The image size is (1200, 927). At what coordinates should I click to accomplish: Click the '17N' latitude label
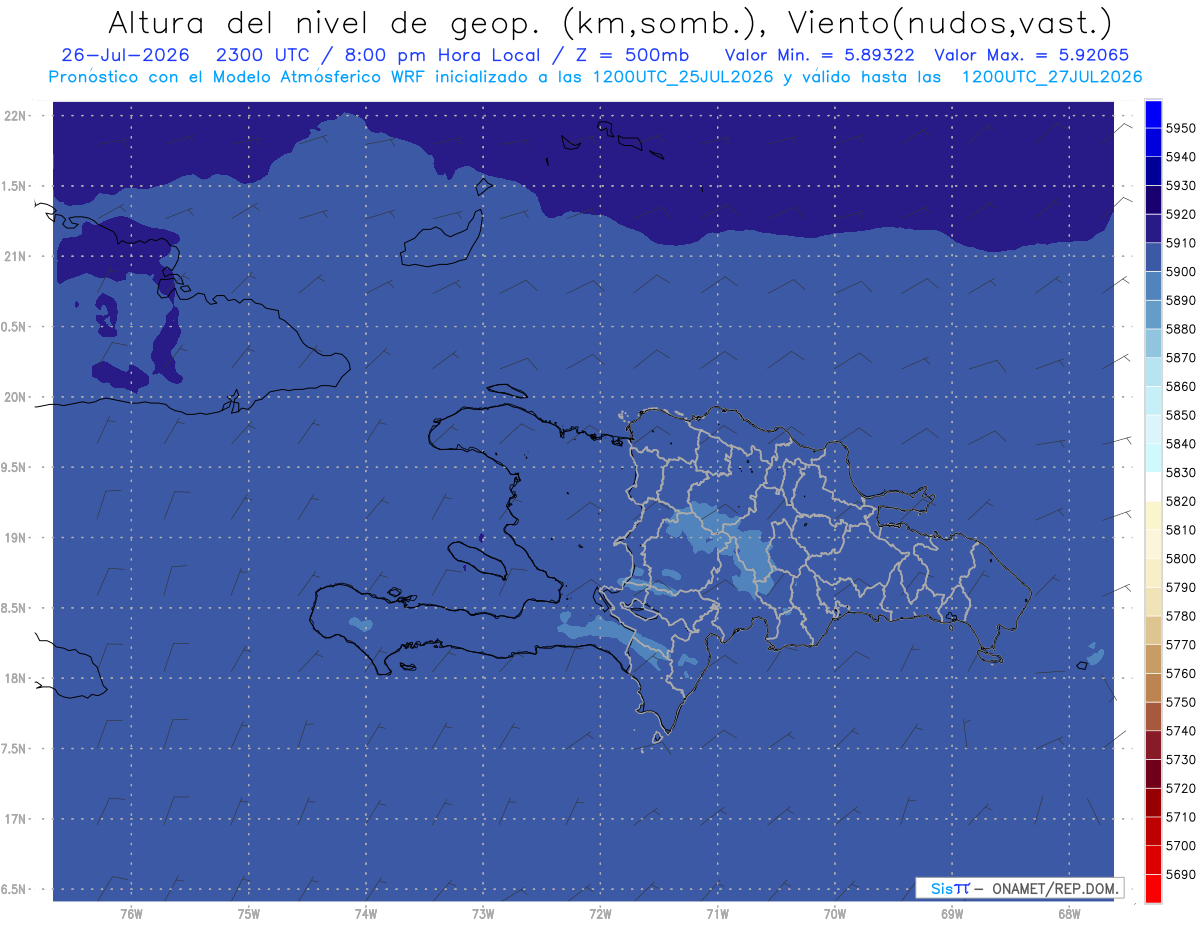pos(17,819)
